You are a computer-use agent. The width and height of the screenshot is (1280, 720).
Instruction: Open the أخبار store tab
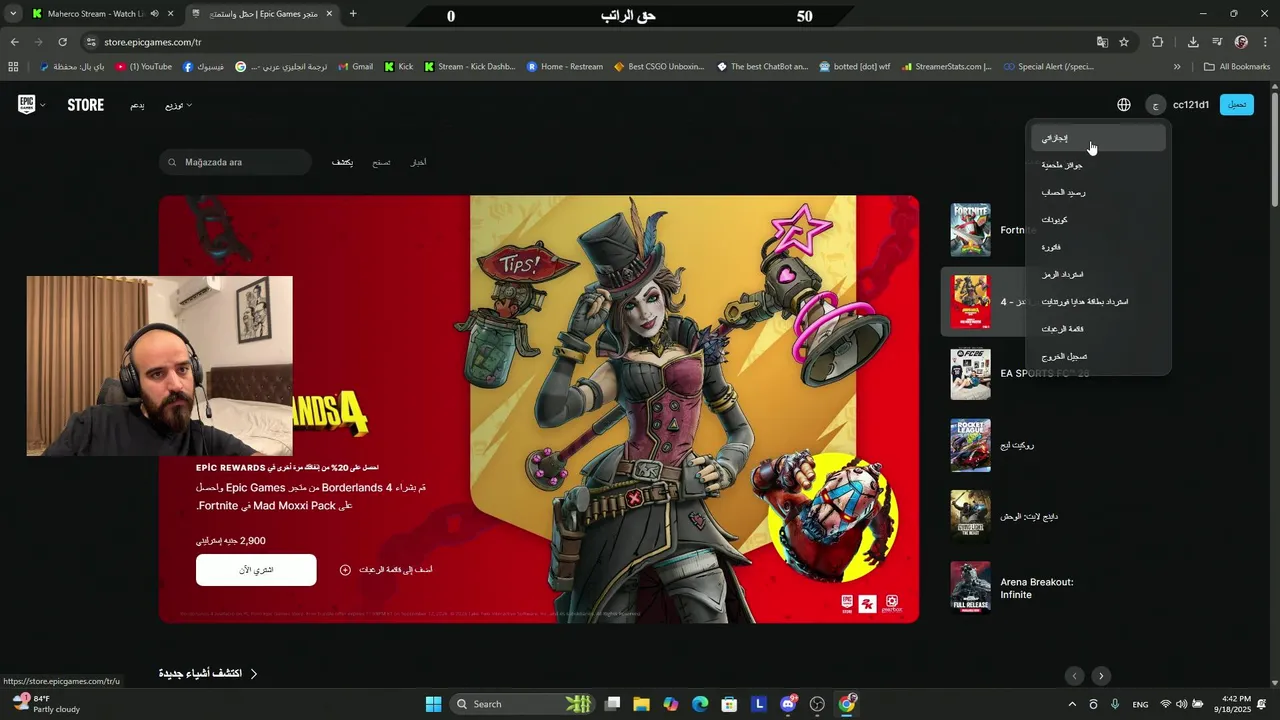point(418,162)
